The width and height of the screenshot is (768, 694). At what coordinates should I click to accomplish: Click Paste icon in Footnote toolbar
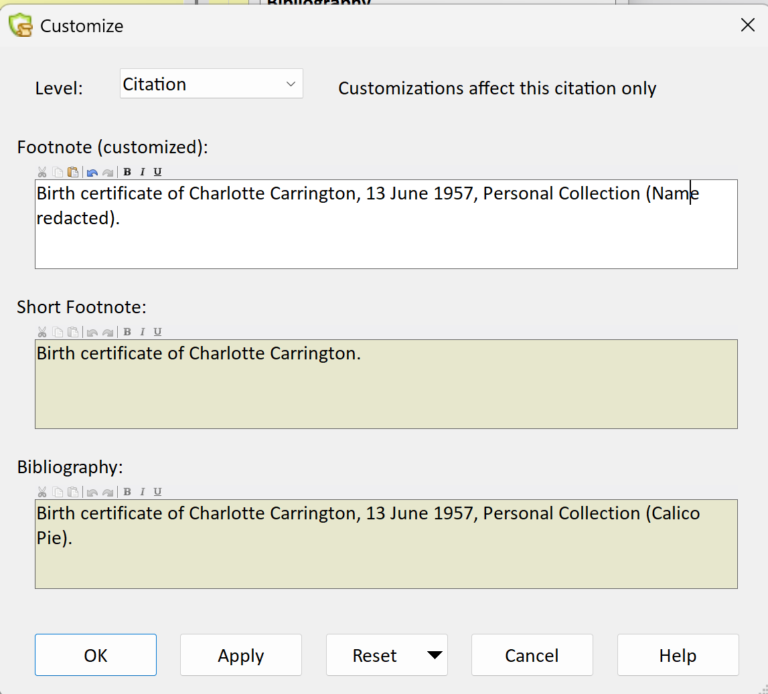point(73,172)
